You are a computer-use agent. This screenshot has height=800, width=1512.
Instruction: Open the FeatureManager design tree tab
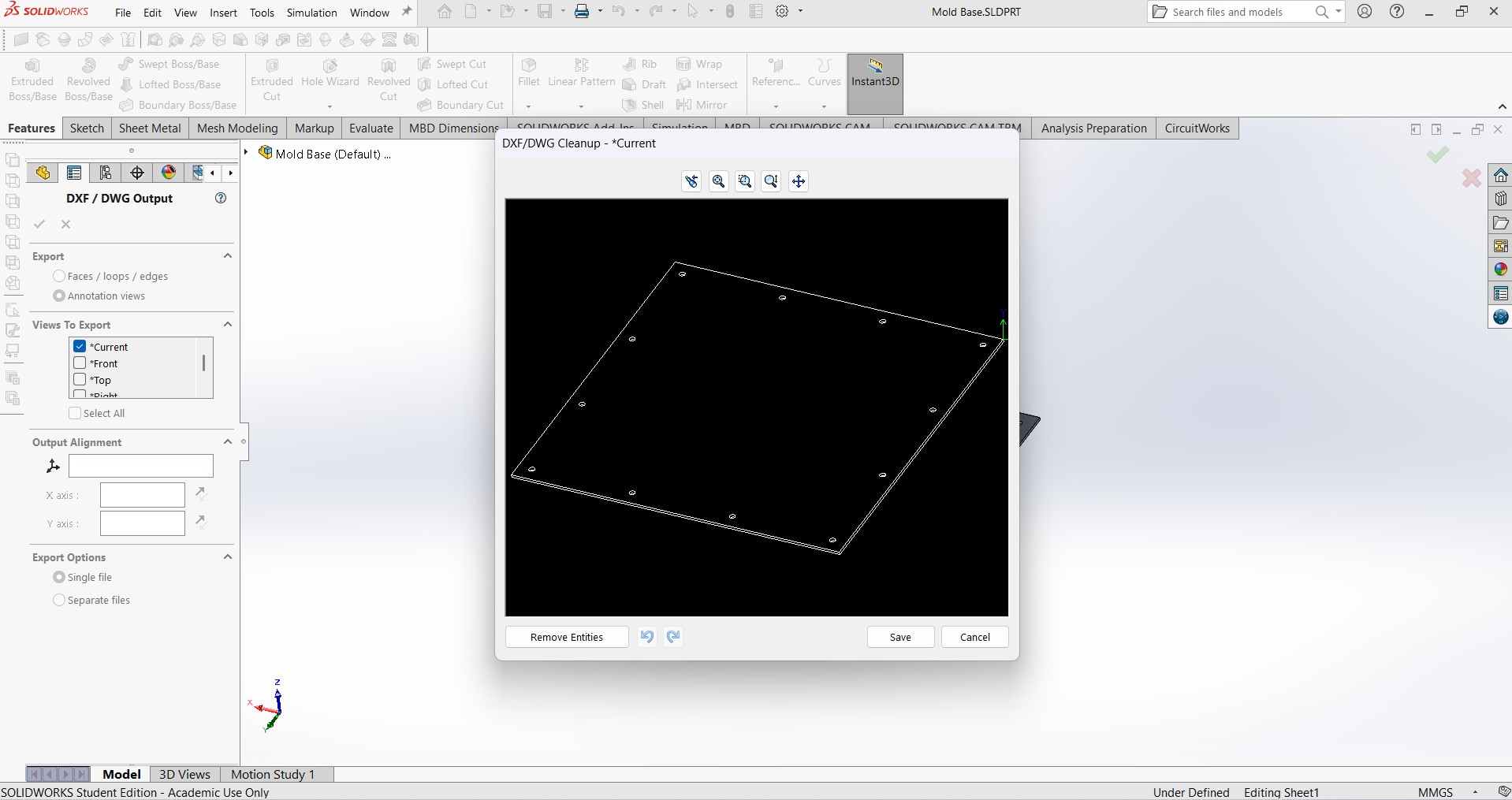coord(43,173)
